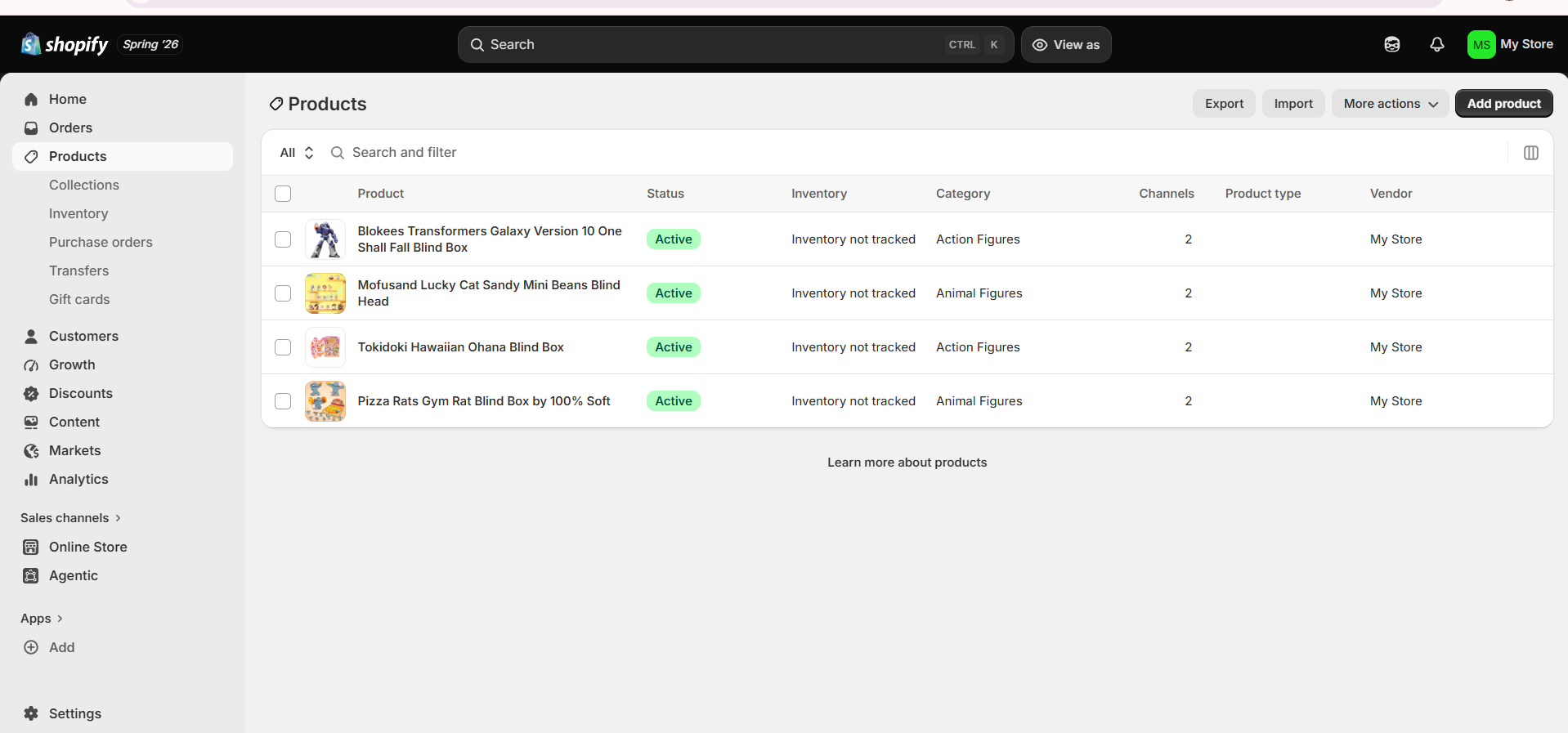Open Collections in the sidebar
Viewport: 1568px width, 733px height.
click(84, 185)
